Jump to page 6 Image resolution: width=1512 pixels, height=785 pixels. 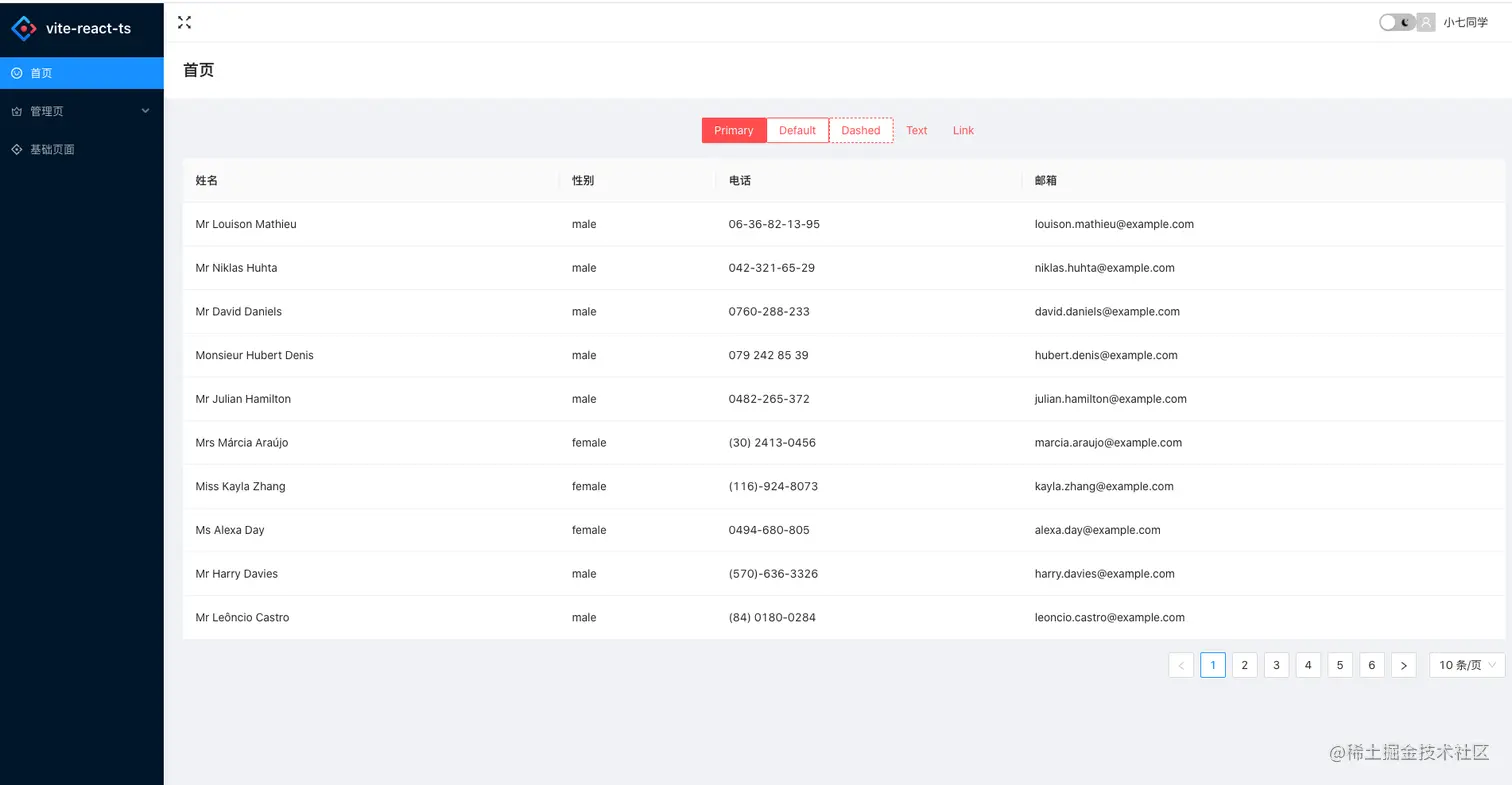coord(1372,665)
